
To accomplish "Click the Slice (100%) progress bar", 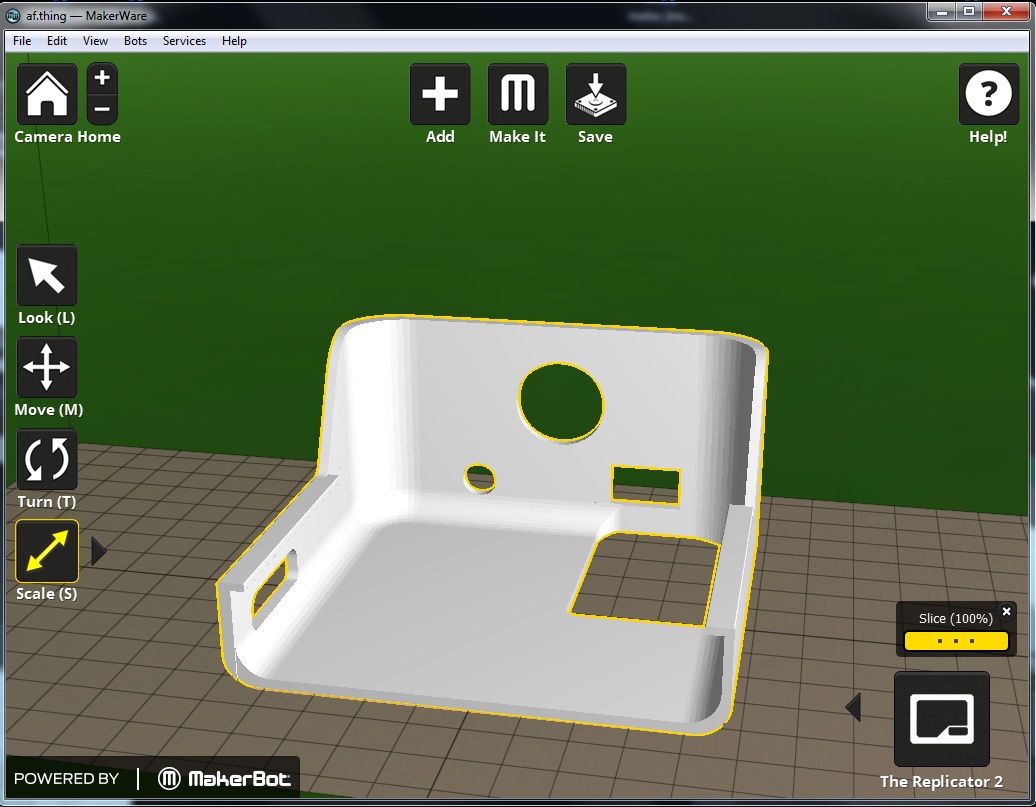I will click(956, 641).
